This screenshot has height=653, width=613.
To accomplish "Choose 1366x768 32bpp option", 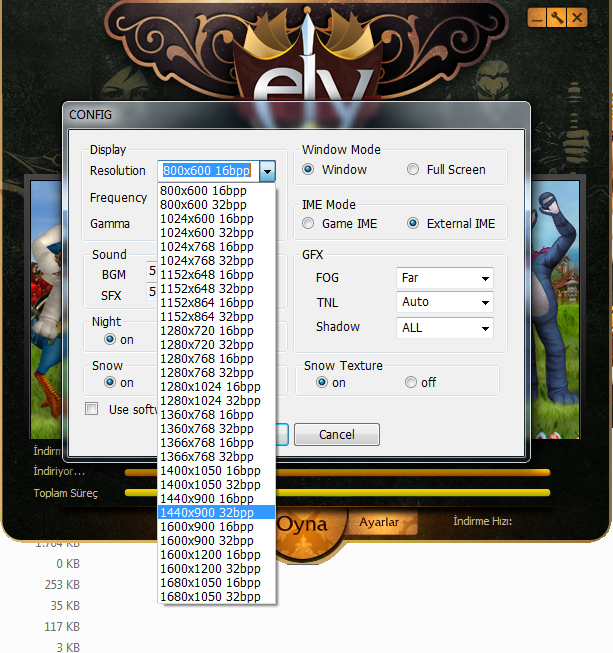I will tap(217, 457).
